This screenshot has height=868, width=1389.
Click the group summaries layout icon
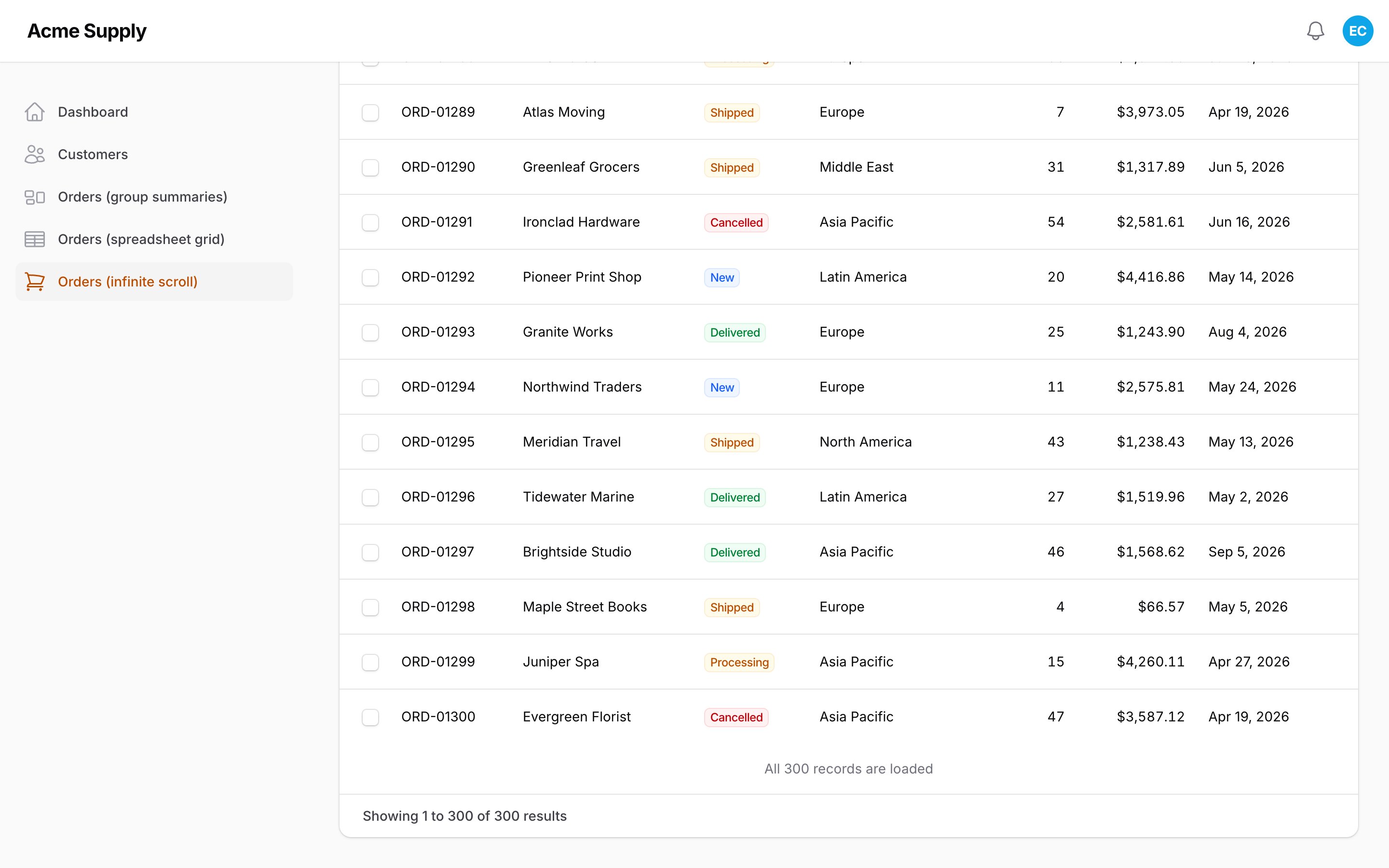coord(35,197)
